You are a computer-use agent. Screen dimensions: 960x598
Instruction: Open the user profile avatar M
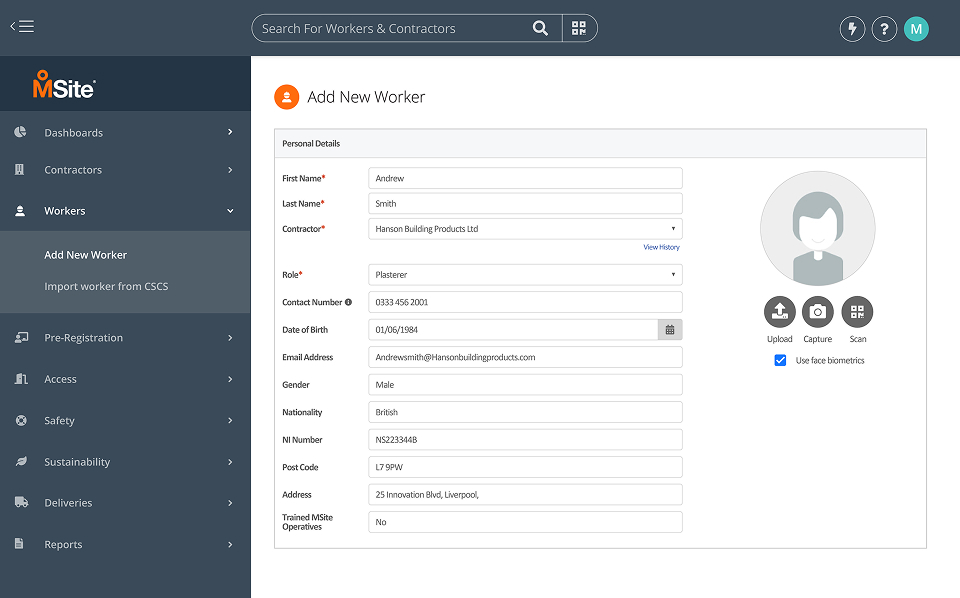916,29
